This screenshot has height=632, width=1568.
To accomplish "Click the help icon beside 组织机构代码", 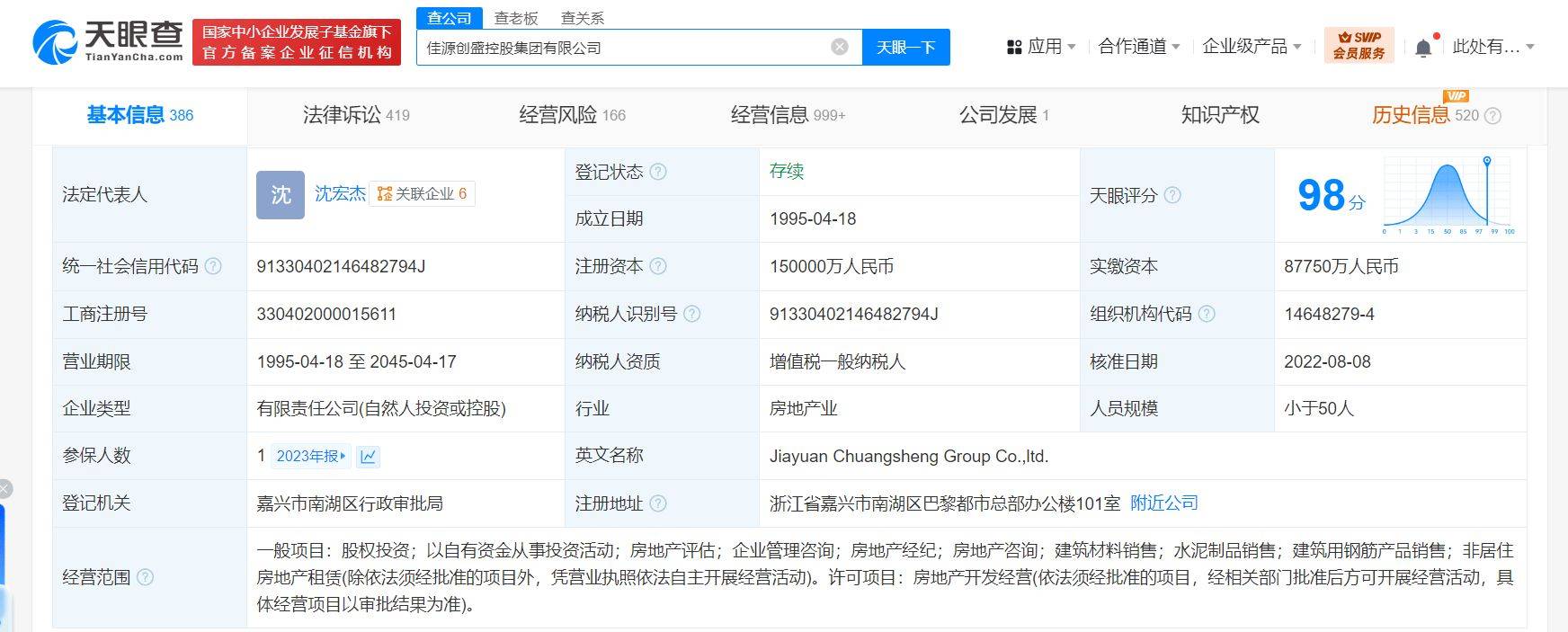I will [1207, 314].
